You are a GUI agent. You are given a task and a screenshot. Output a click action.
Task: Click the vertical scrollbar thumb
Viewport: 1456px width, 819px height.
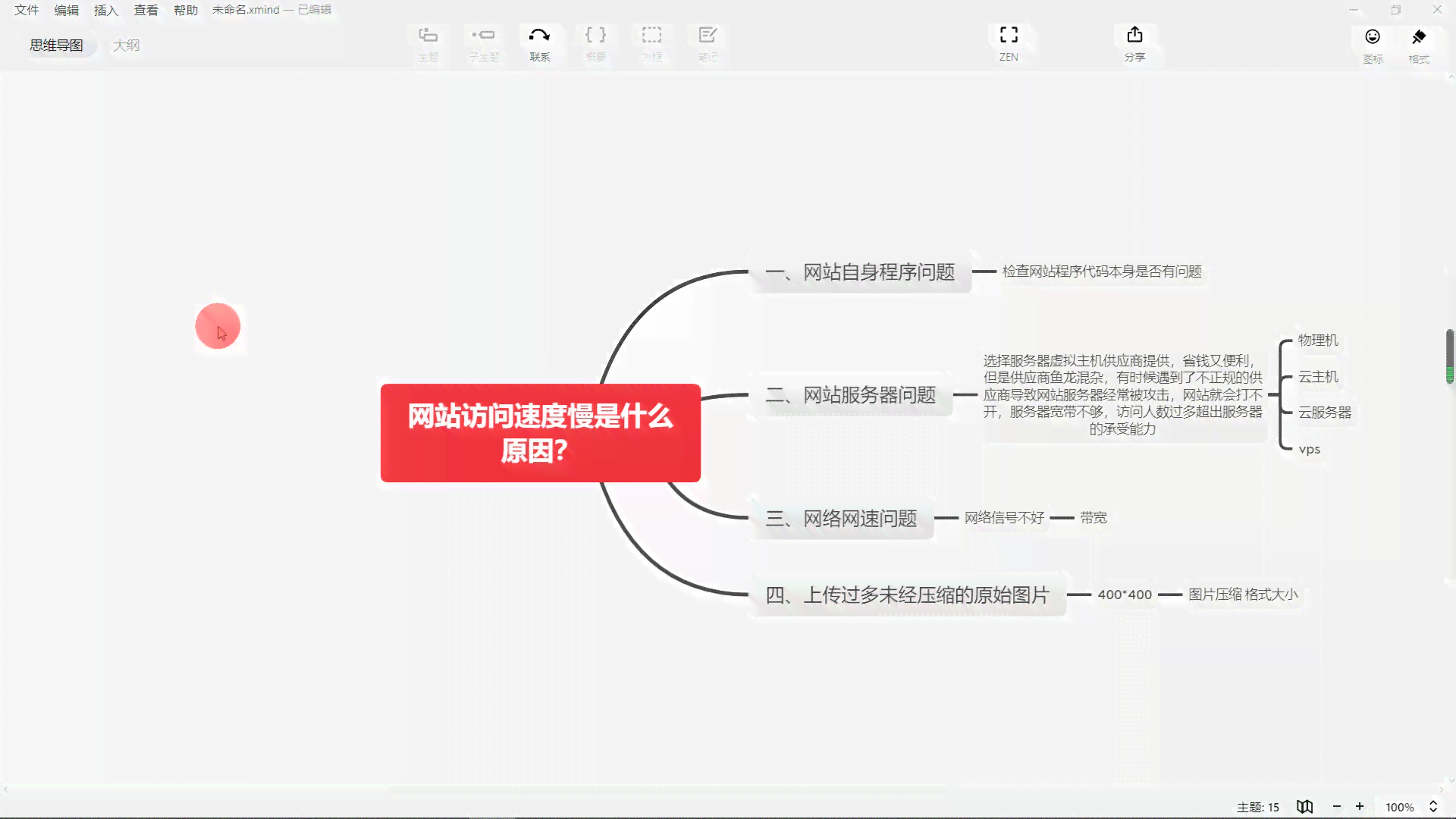(x=1450, y=356)
